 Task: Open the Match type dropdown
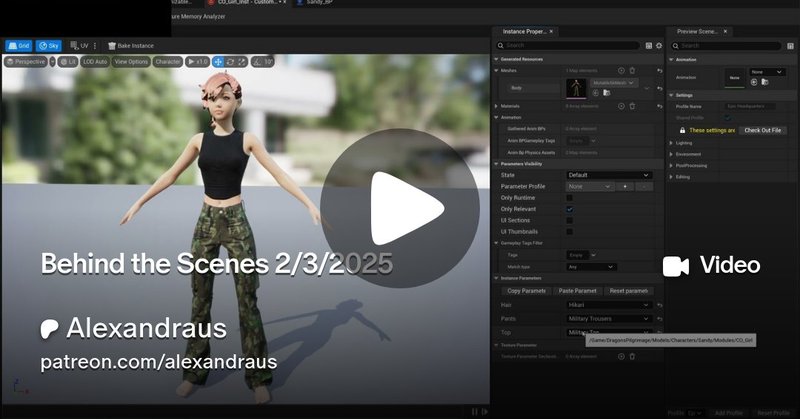tap(591, 267)
